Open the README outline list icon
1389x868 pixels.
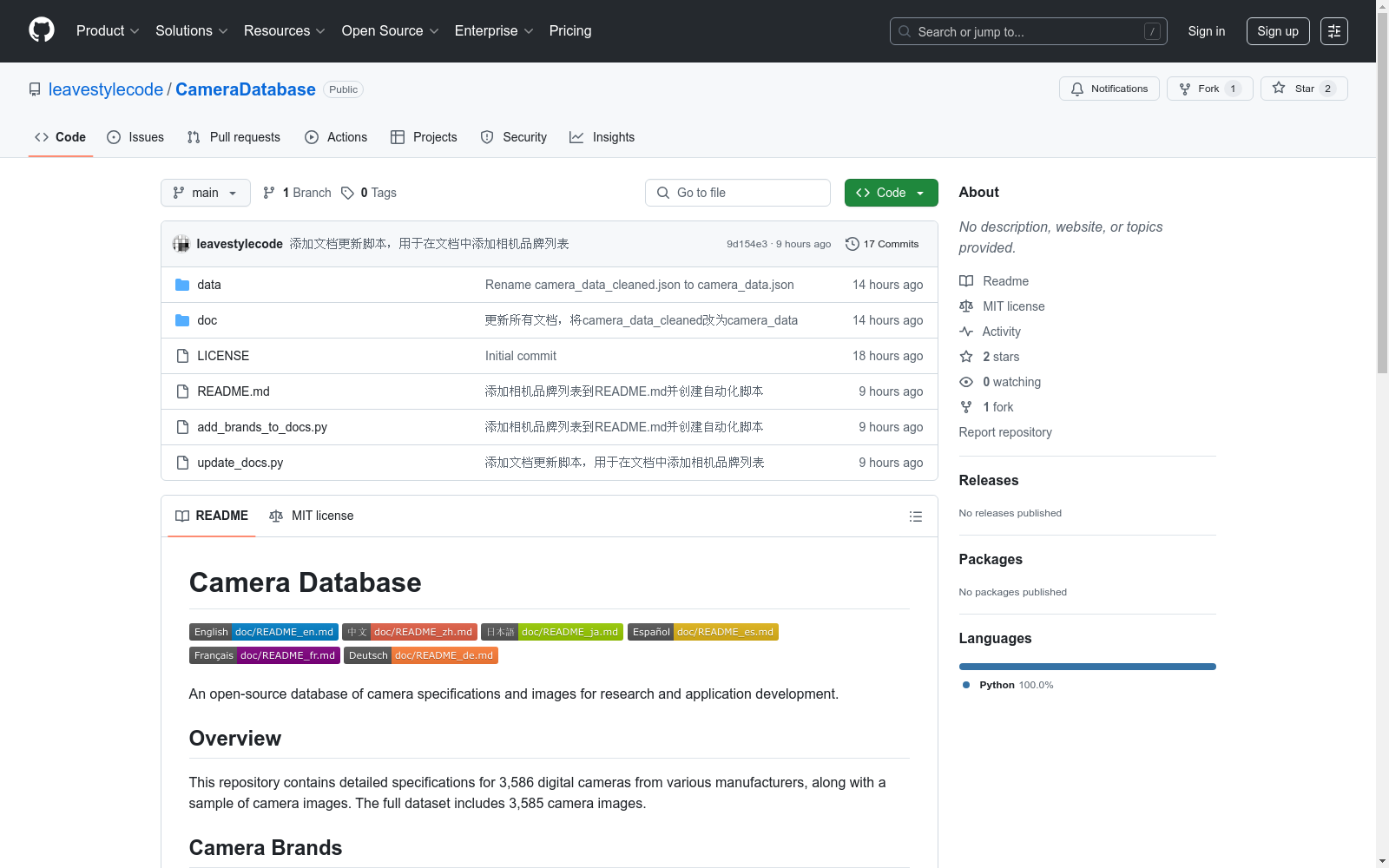(x=916, y=516)
